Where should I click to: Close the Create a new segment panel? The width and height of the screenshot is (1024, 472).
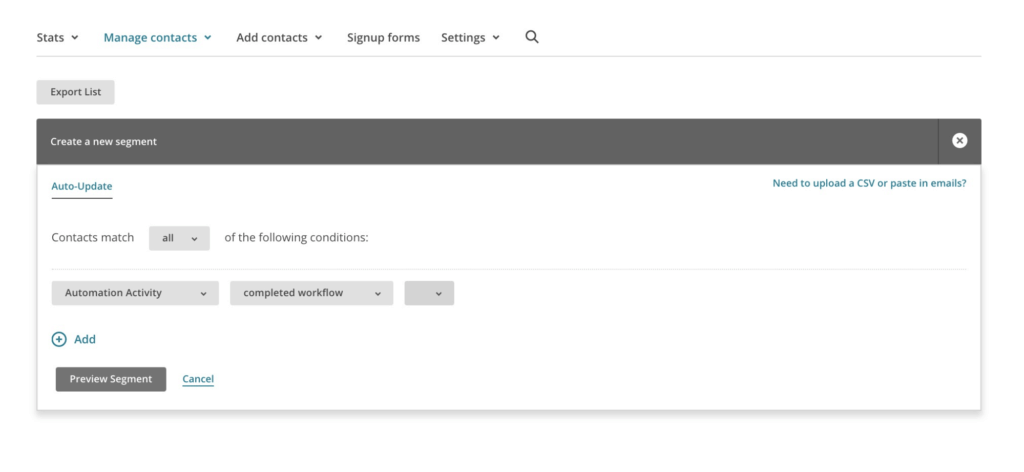pyautogui.click(x=960, y=141)
